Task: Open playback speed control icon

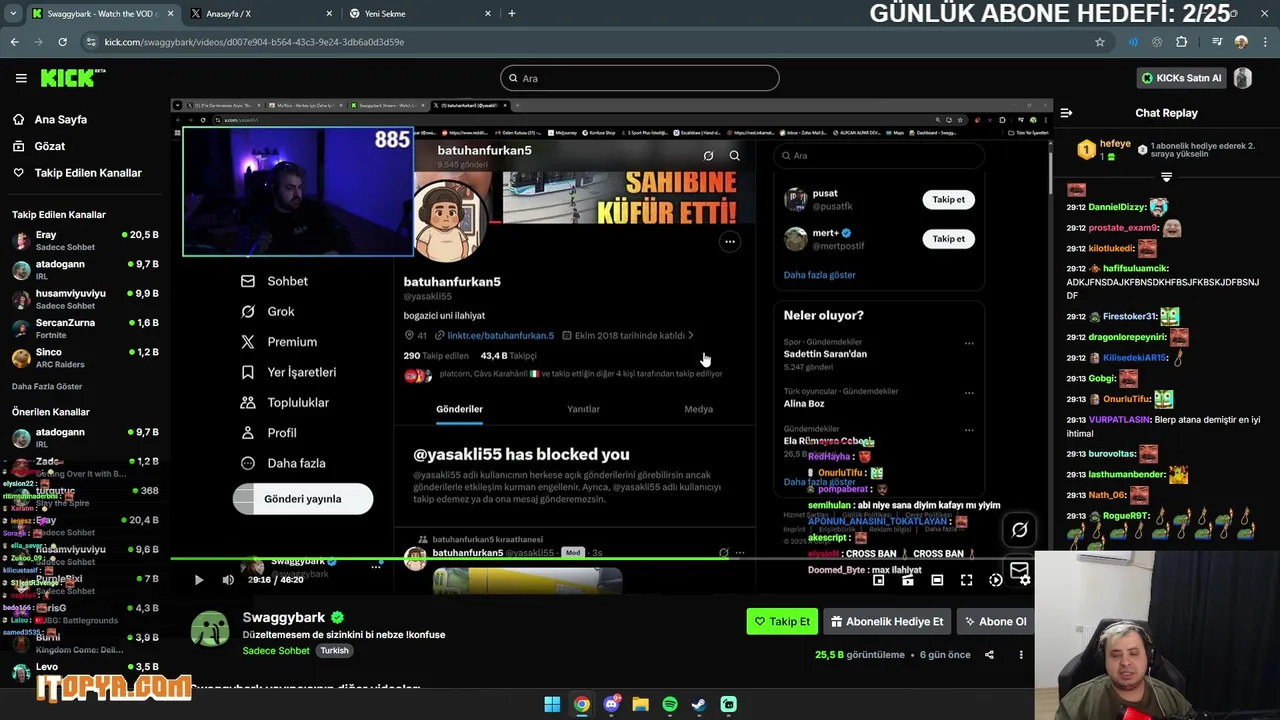Action: pos(996,580)
